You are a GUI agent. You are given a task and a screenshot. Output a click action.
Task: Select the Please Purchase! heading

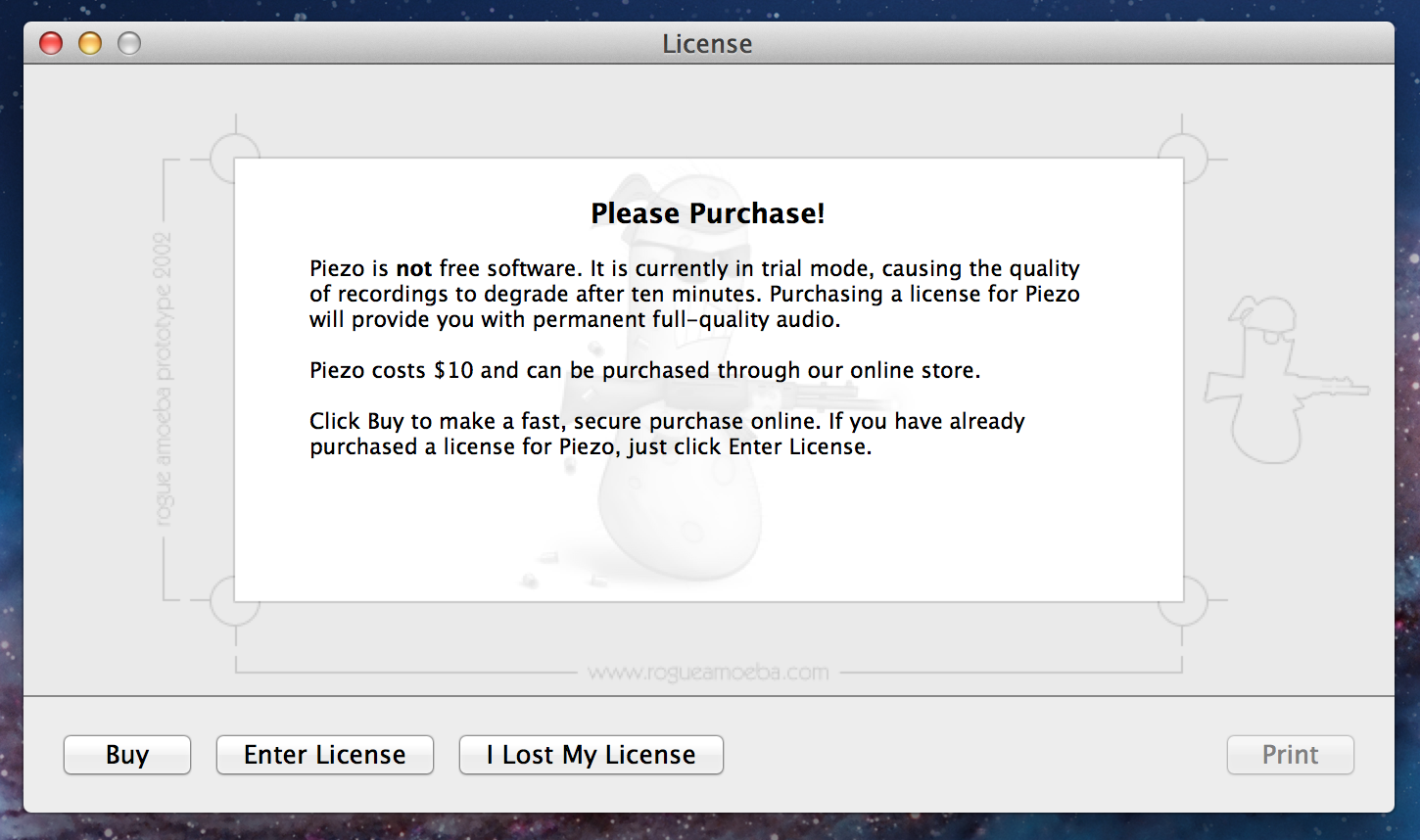708,213
